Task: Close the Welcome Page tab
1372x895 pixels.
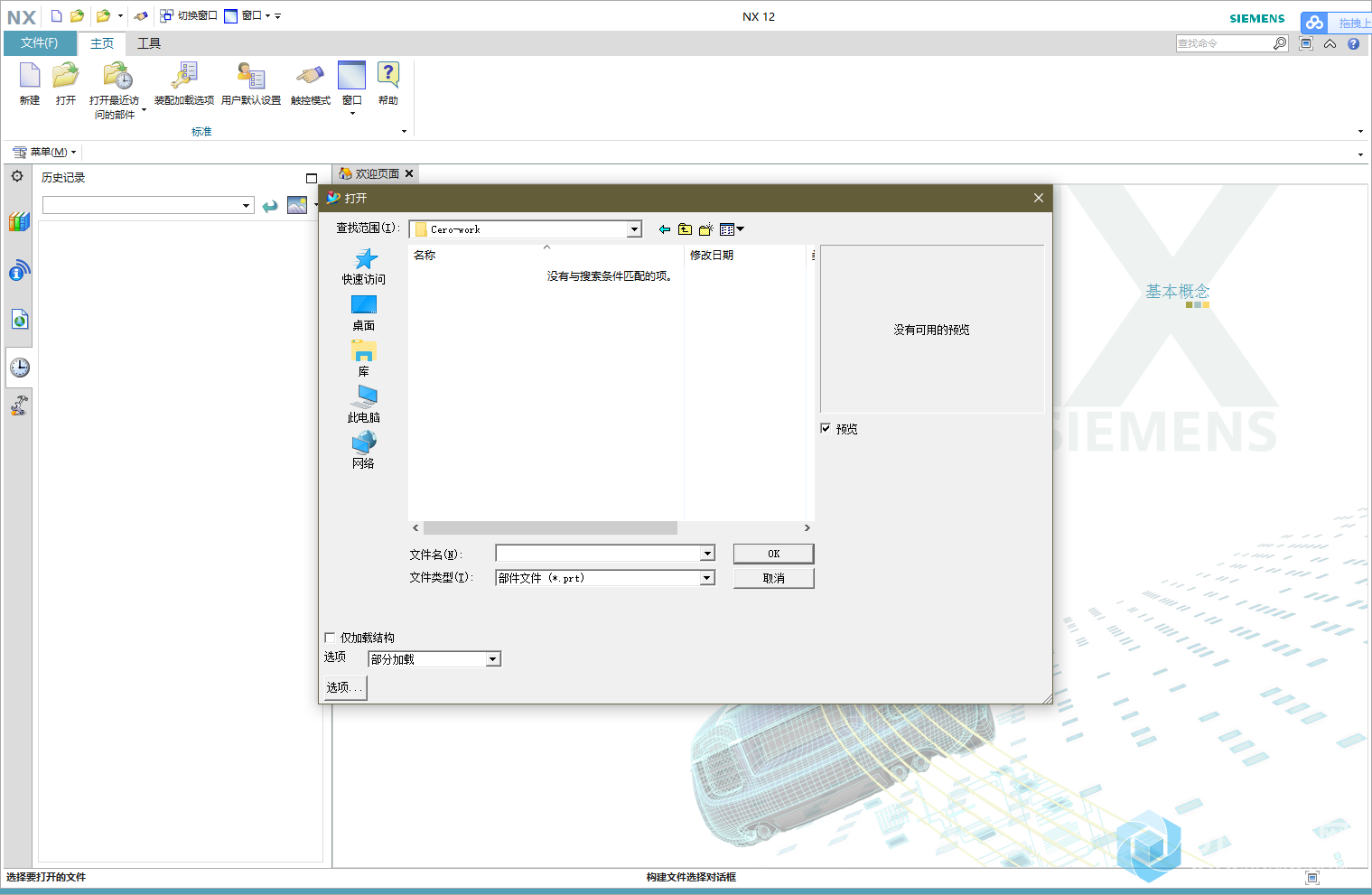Action: click(409, 173)
